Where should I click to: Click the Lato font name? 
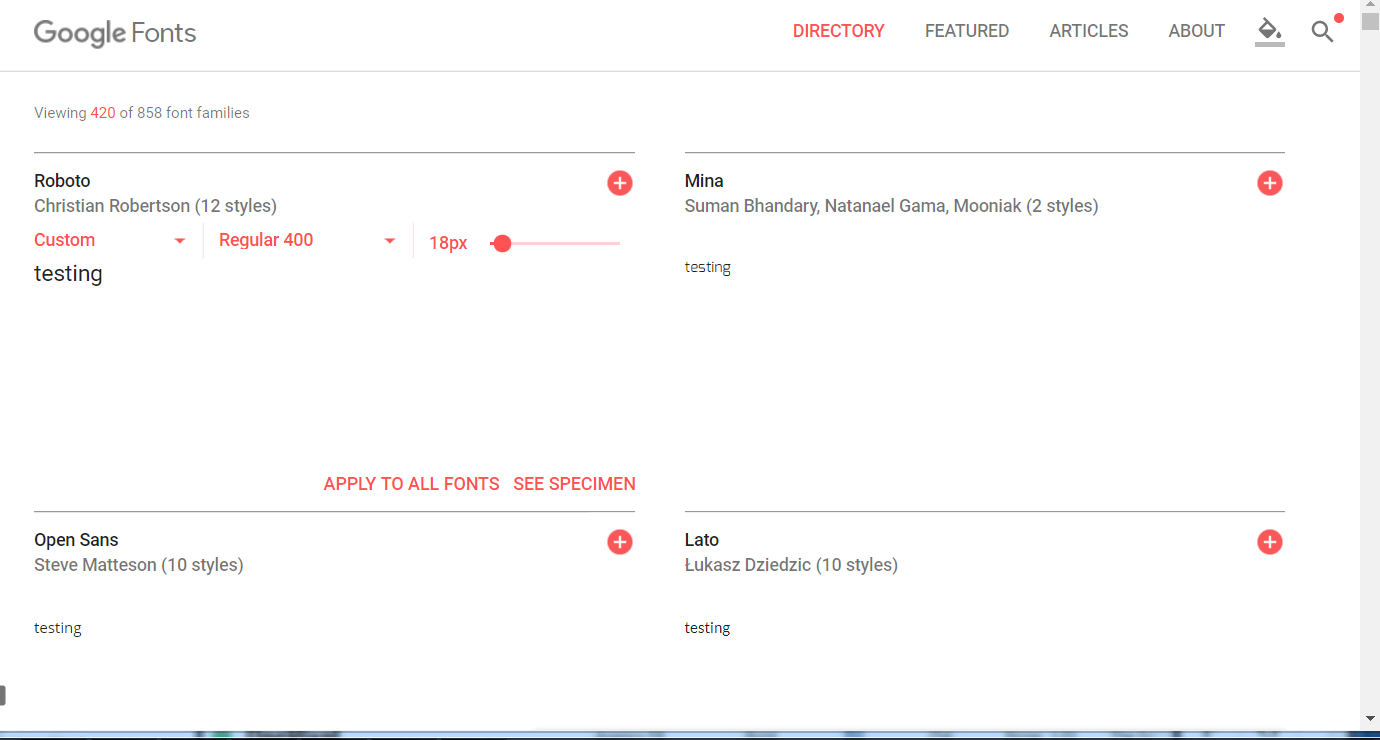(702, 540)
